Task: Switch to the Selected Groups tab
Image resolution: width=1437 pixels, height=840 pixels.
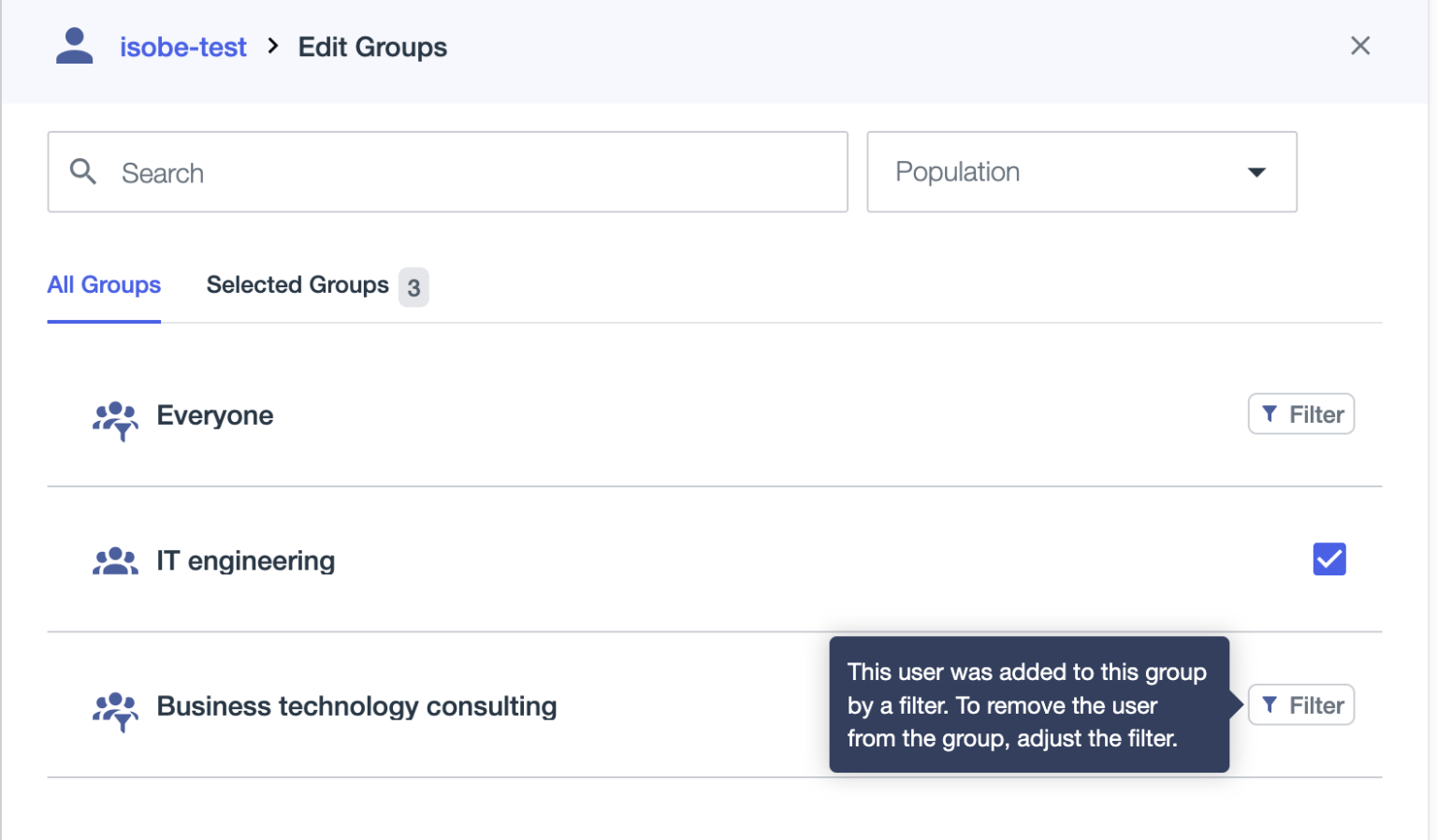Action: (298, 284)
